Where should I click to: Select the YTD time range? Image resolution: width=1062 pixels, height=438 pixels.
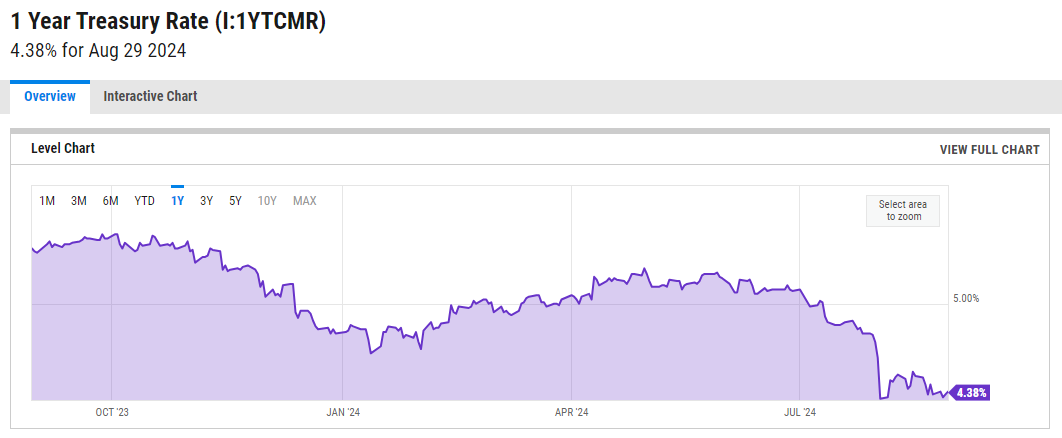(144, 200)
